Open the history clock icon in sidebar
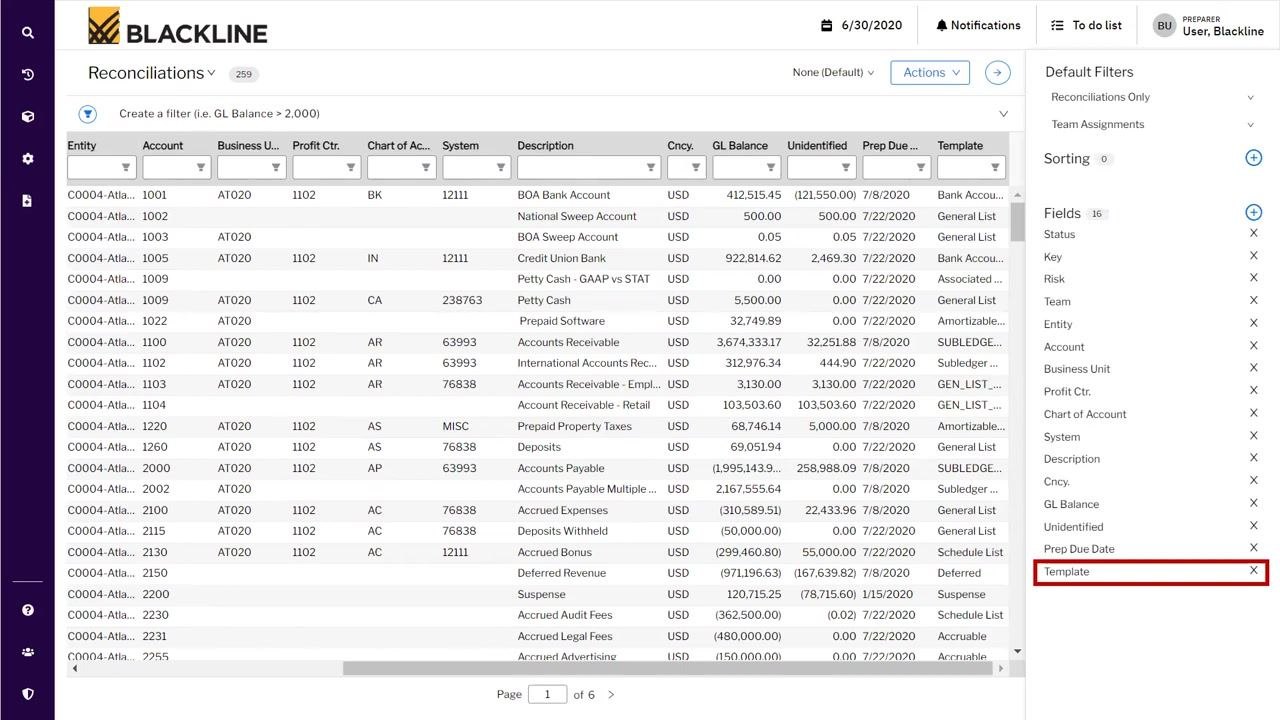The image size is (1280, 720). pos(28,74)
